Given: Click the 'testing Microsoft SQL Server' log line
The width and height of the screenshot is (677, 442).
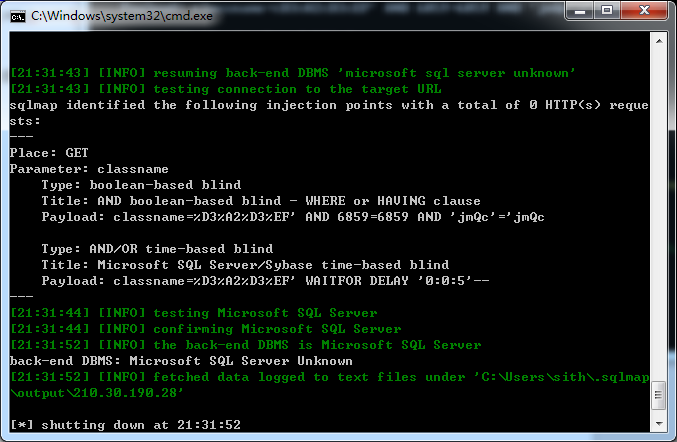Looking at the screenshot, I should pyautogui.click(x=193, y=313).
